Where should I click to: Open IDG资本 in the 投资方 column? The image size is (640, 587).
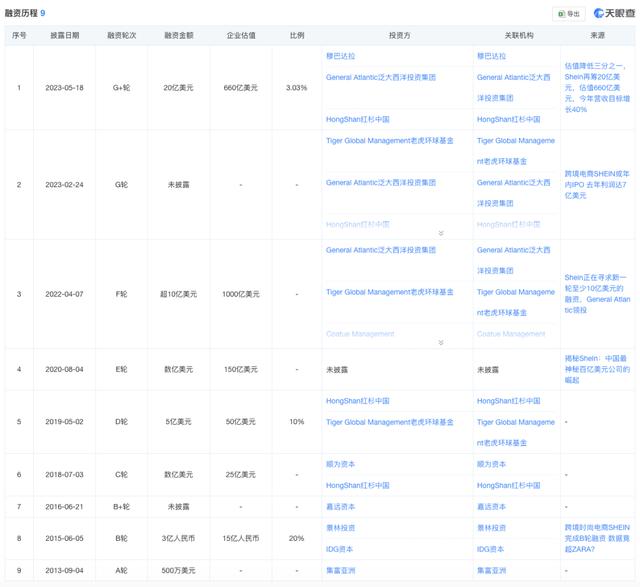click(339, 549)
